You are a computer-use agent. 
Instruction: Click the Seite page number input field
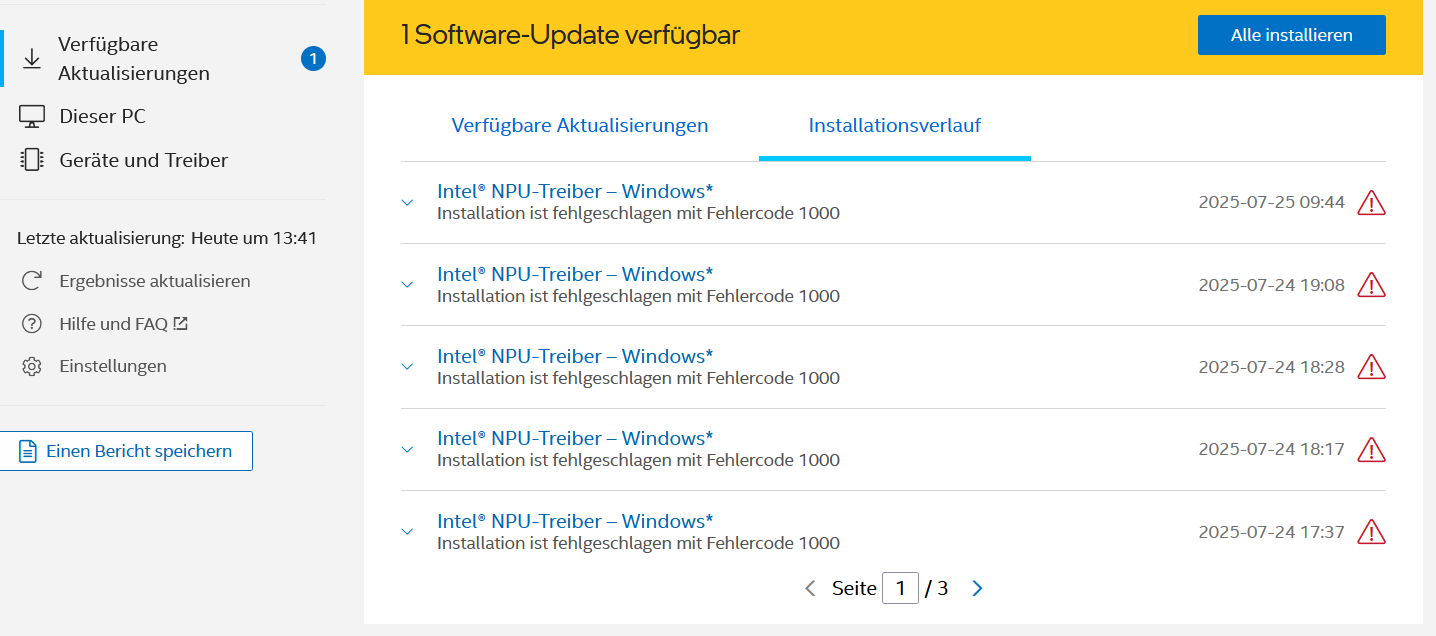[x=900, y=589]
